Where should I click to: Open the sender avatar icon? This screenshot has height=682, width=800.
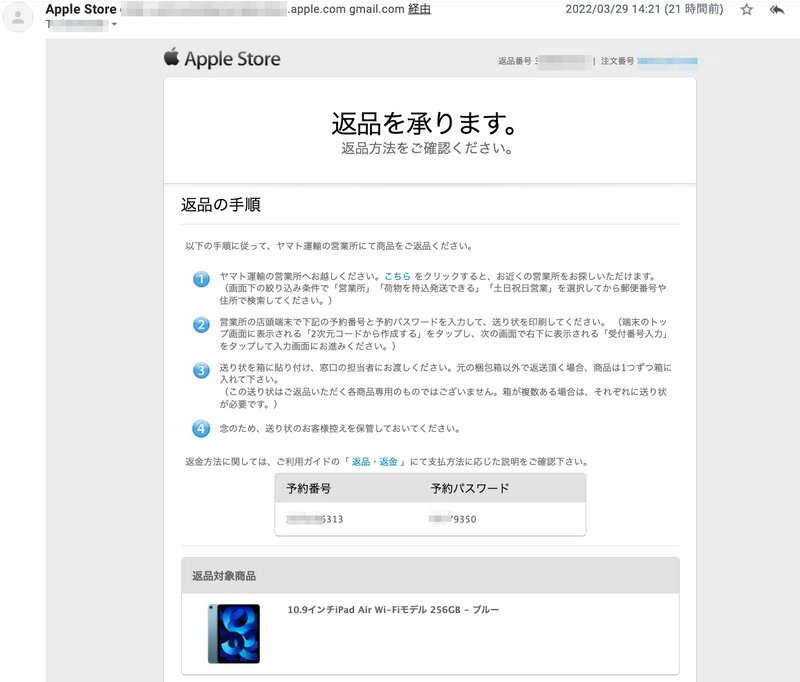coord(18,17)
